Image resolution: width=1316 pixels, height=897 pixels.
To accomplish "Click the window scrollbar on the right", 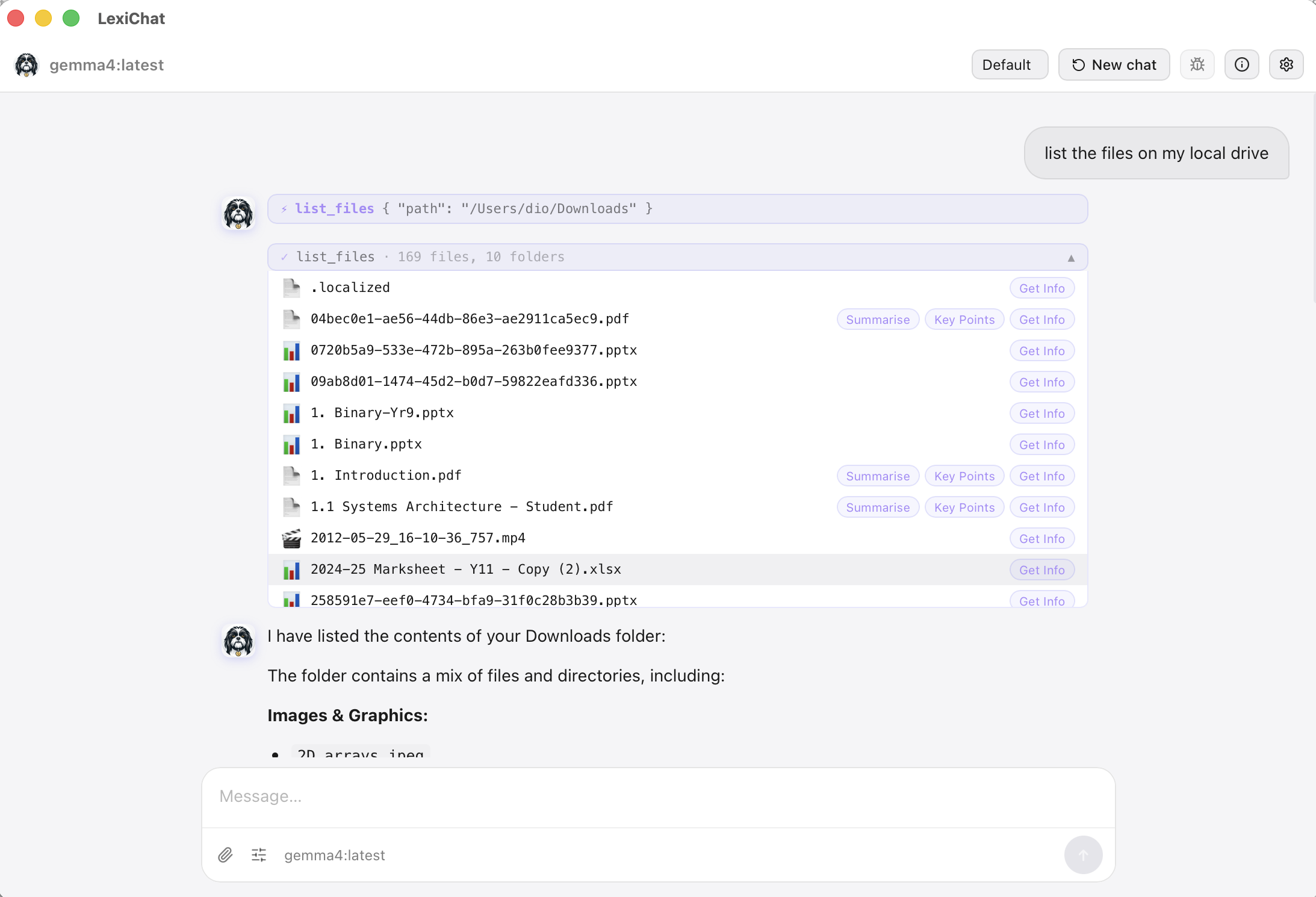I will (1313, 199).
